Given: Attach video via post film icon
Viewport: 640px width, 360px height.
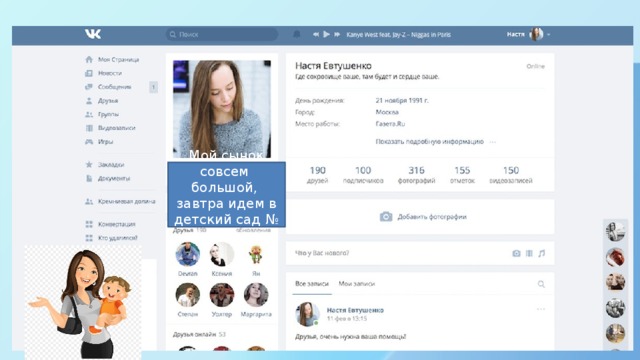Looking at the screenshot, I should 529,253.
